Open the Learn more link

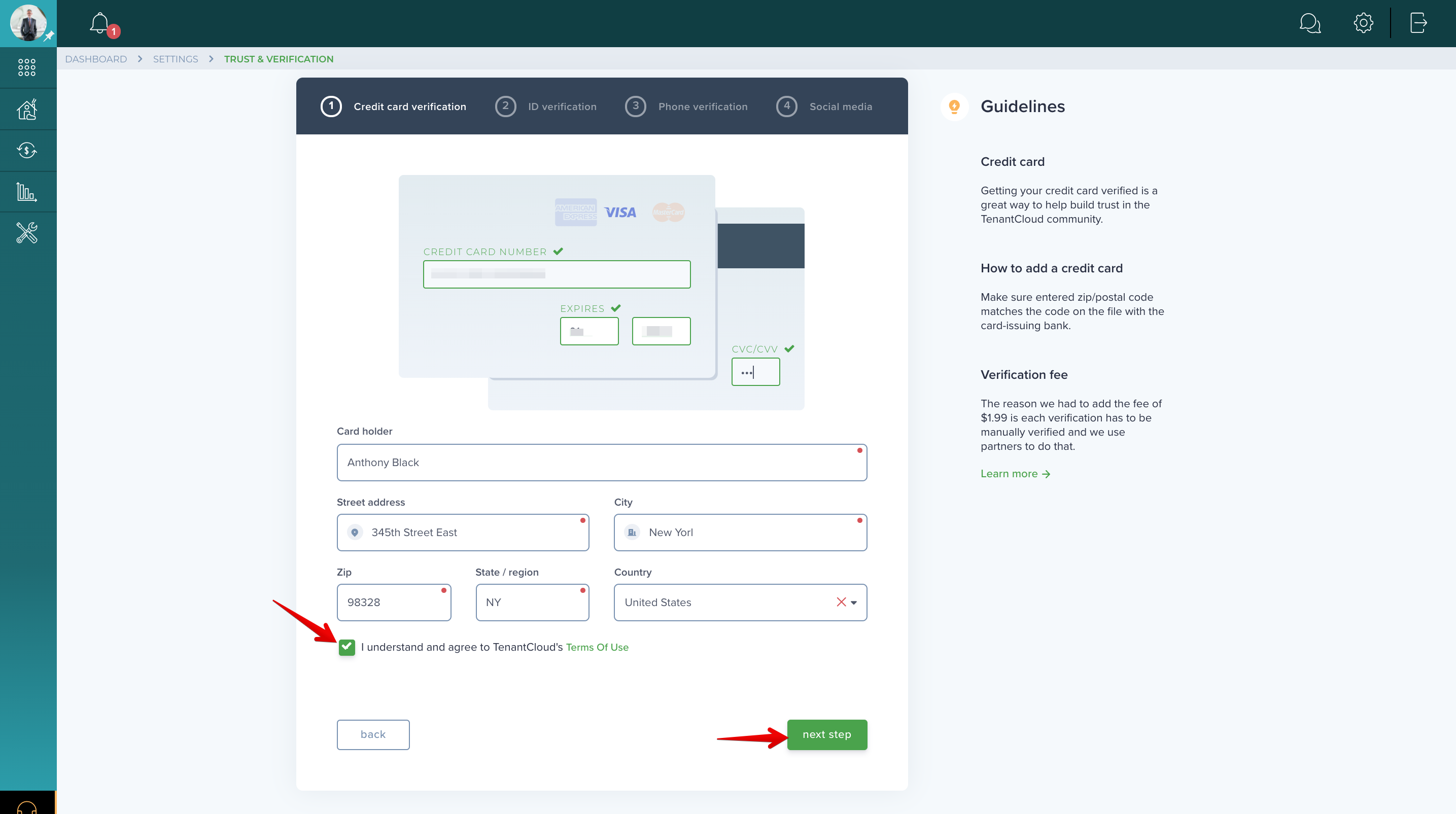pyautogui.click(x=1015, y=473)
